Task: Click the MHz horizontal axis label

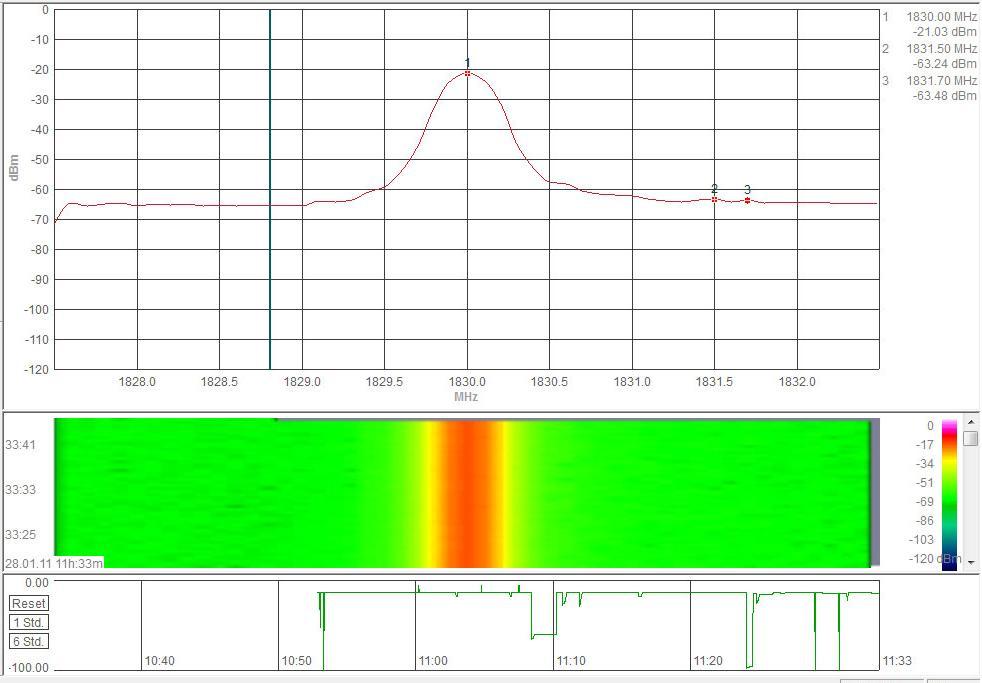Action: (466, 396)
